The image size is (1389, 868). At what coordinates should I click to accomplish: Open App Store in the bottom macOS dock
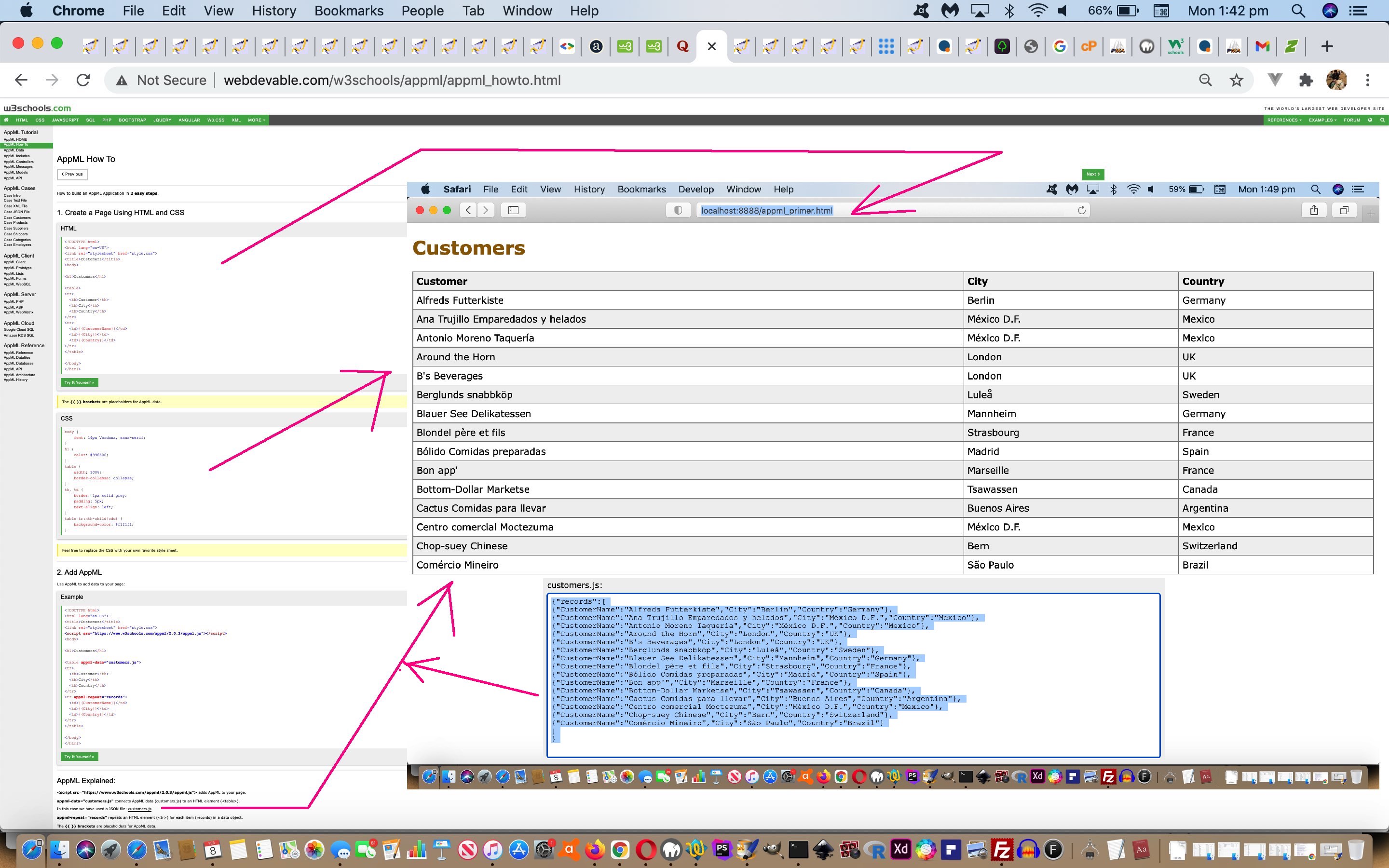(x=519, y=849)
